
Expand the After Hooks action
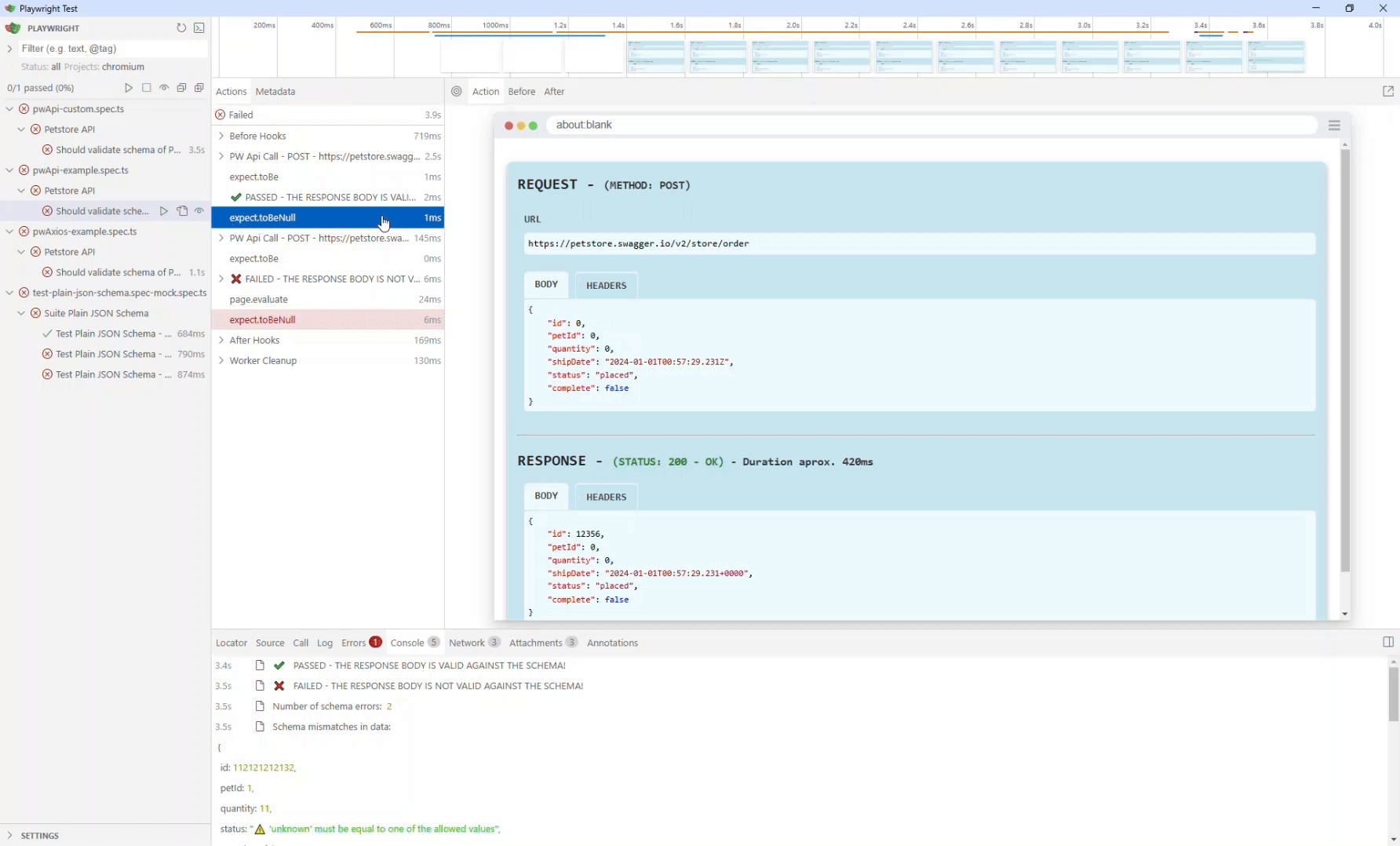221,341
